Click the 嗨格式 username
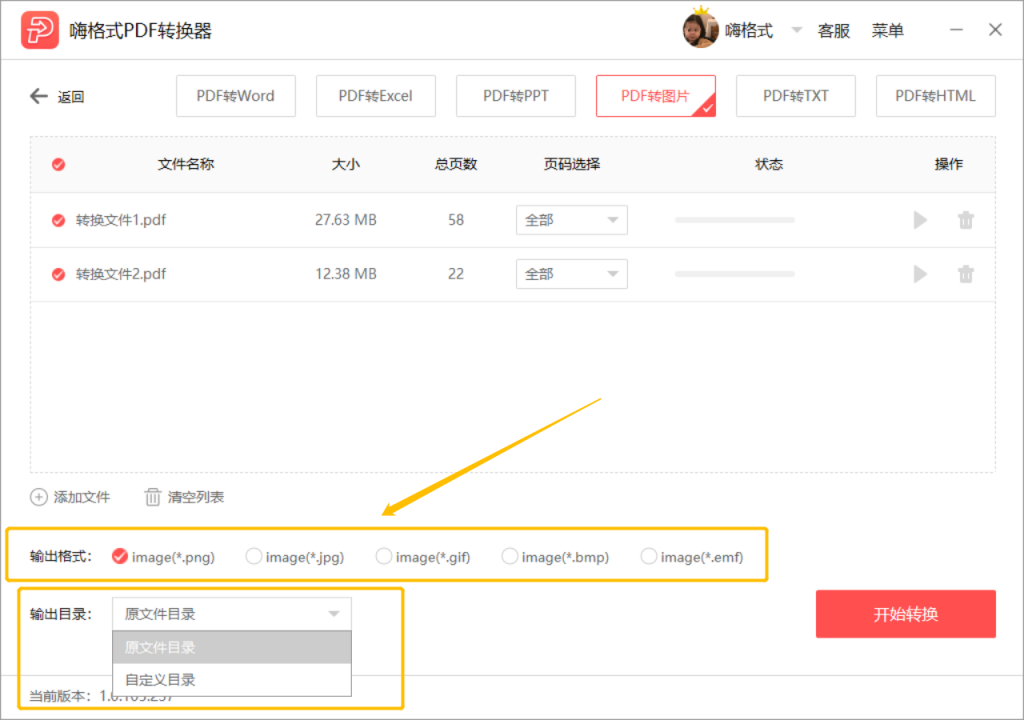Viewport: 1024px width, 720px height. [x=749, y=31]
